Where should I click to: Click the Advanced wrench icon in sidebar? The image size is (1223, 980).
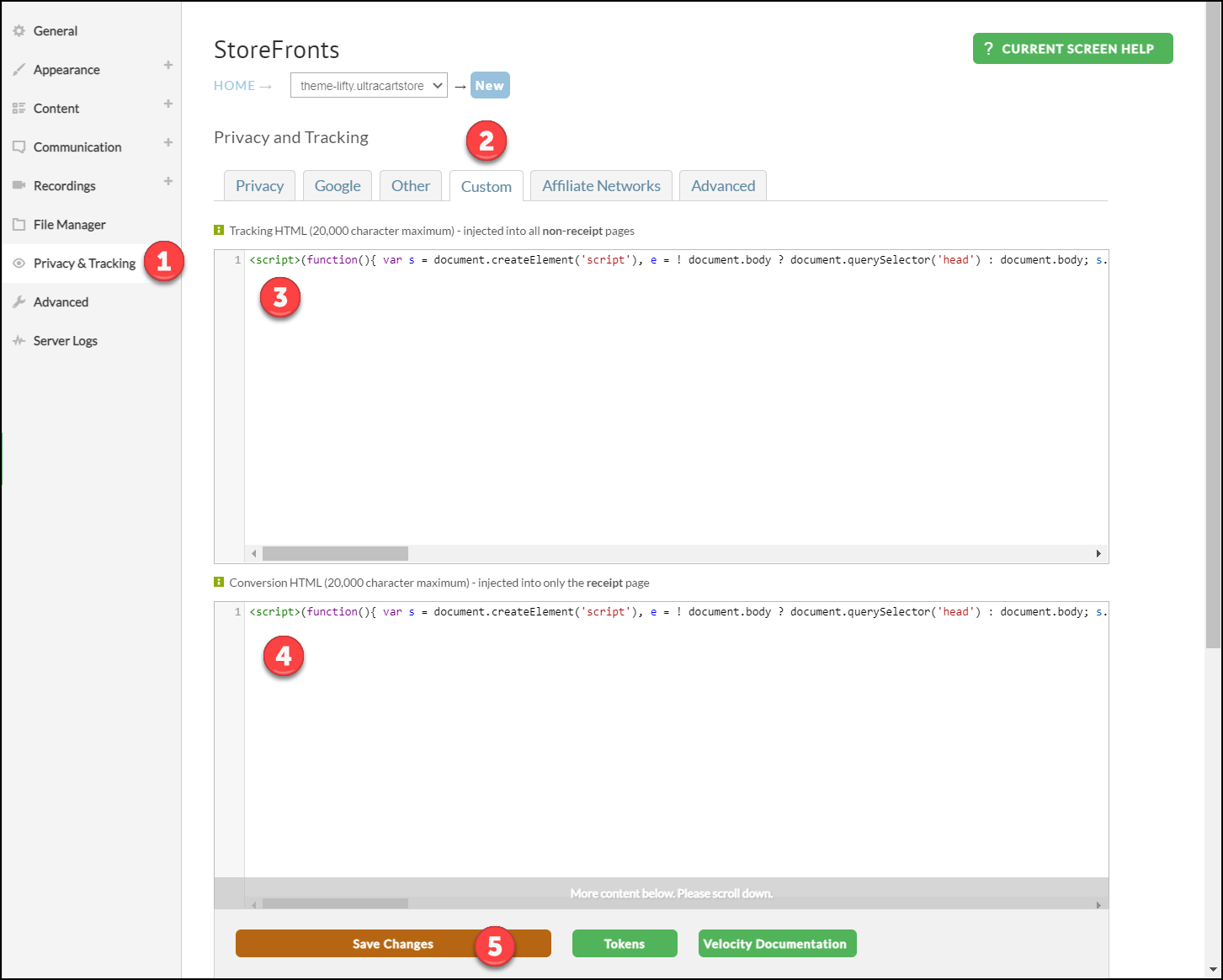pos(19,302)
